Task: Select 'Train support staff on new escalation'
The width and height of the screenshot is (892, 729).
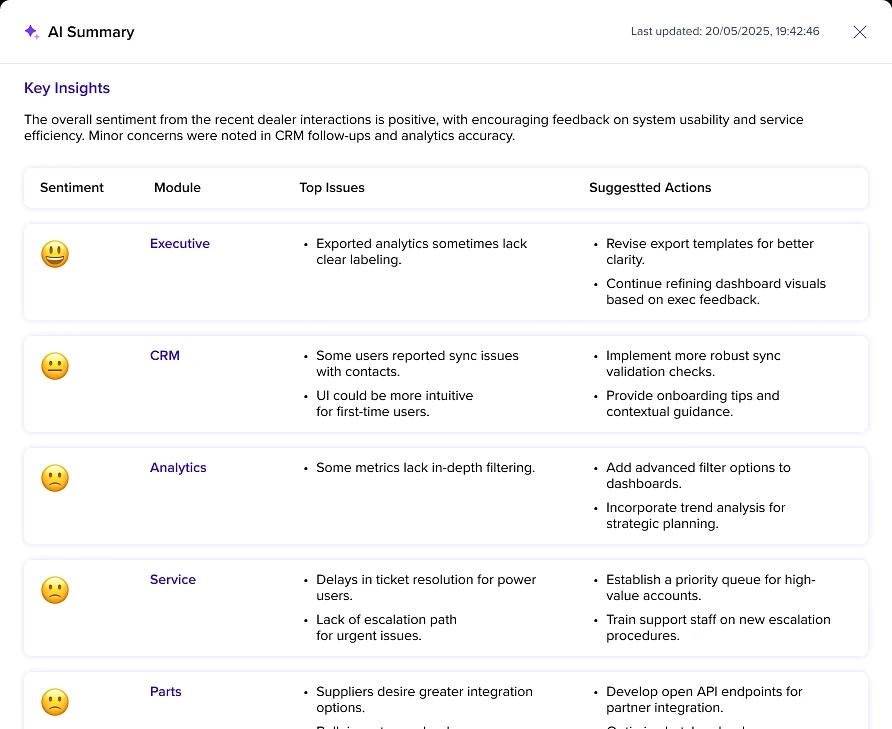Action: [x=718, y=628]
